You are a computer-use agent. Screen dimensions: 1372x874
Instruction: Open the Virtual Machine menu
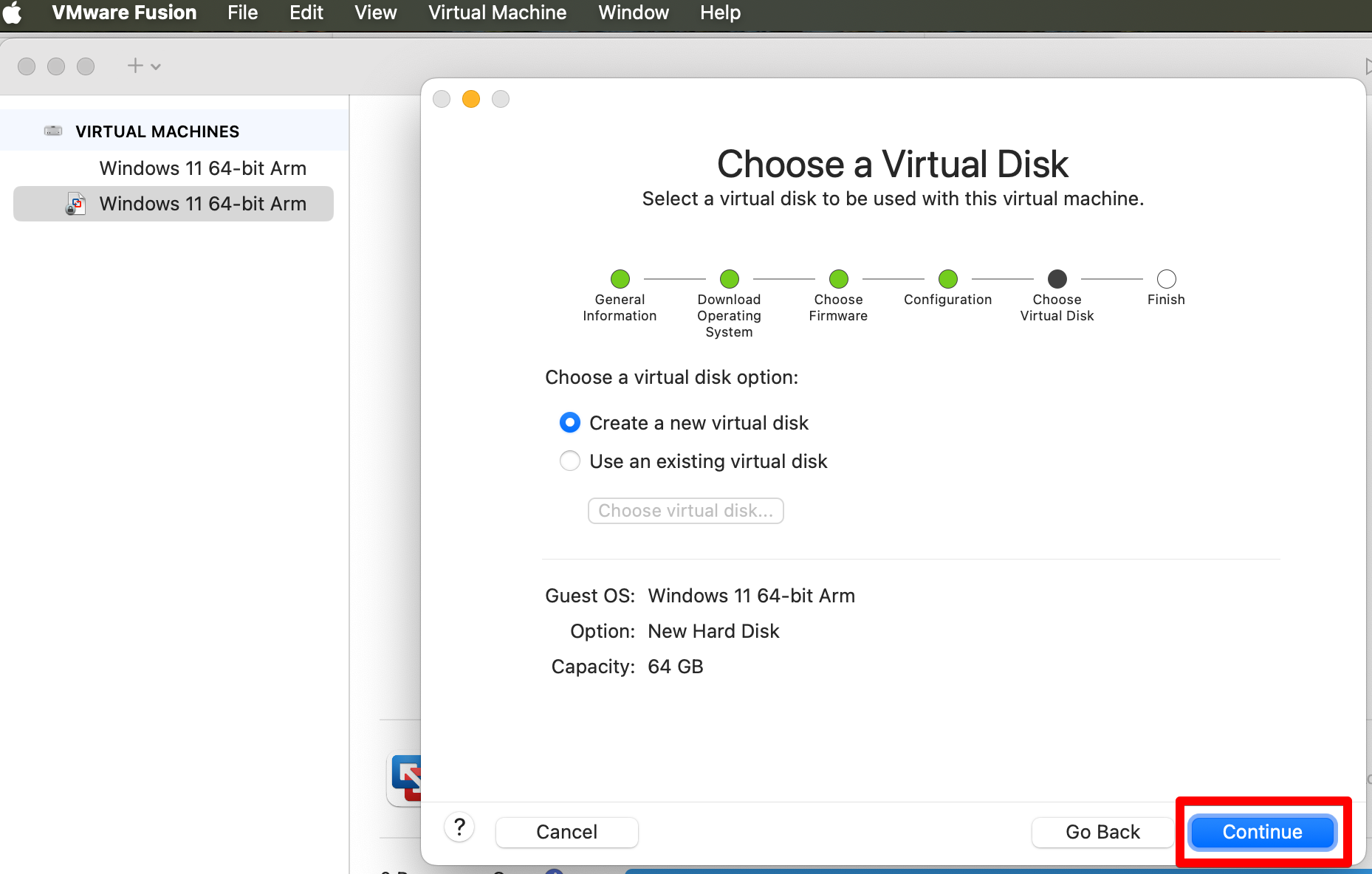click(497, 13)
